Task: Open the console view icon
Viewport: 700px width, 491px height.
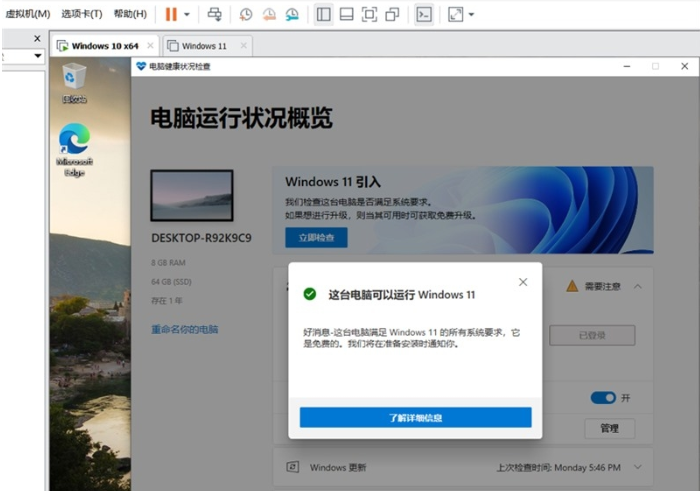Action: tap(424, 14)
